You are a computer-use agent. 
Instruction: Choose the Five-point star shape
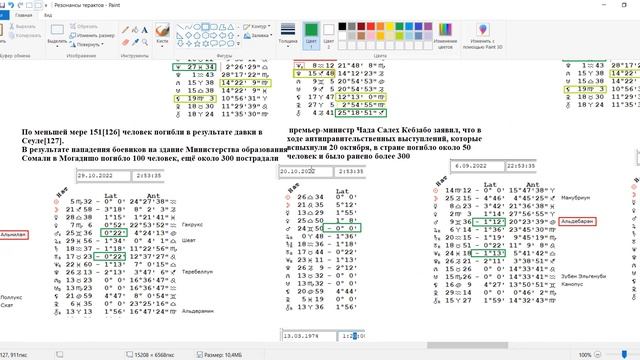197,44
